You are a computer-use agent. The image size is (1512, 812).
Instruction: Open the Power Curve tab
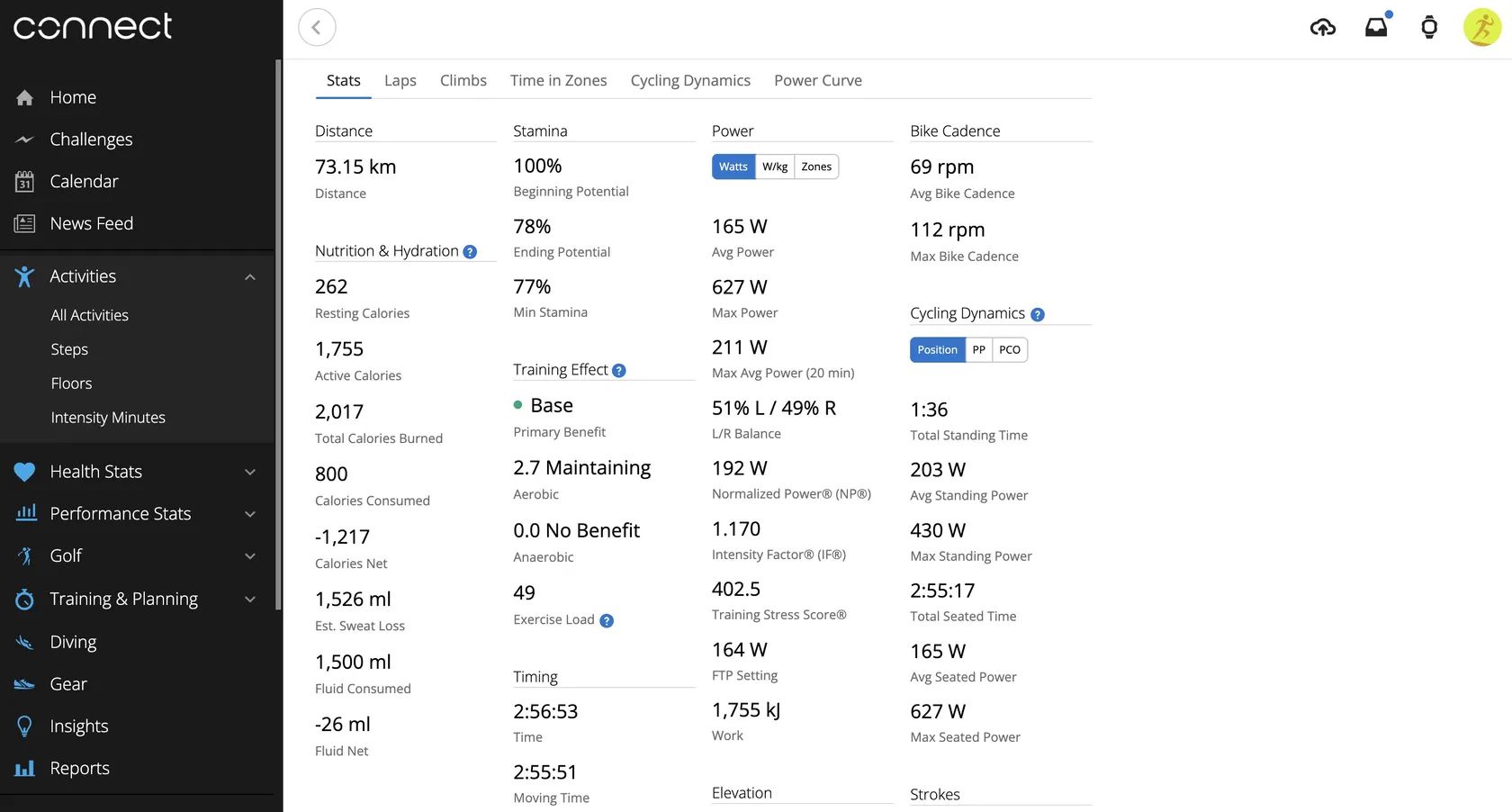coord(817,81)
